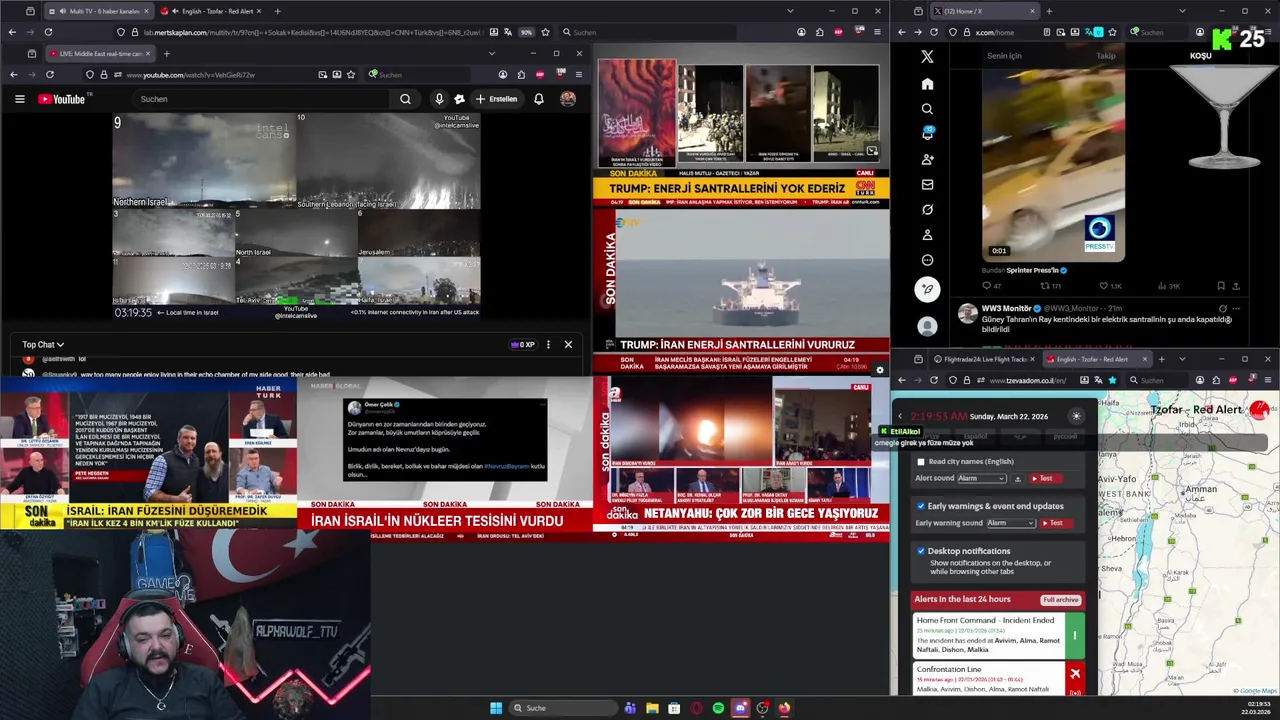Viewport: 1280px width, 720px height.
Task: Click the 90% zoom indicator in Multi TV address bar
Action: pyautogui.click(x=526, y=32)
